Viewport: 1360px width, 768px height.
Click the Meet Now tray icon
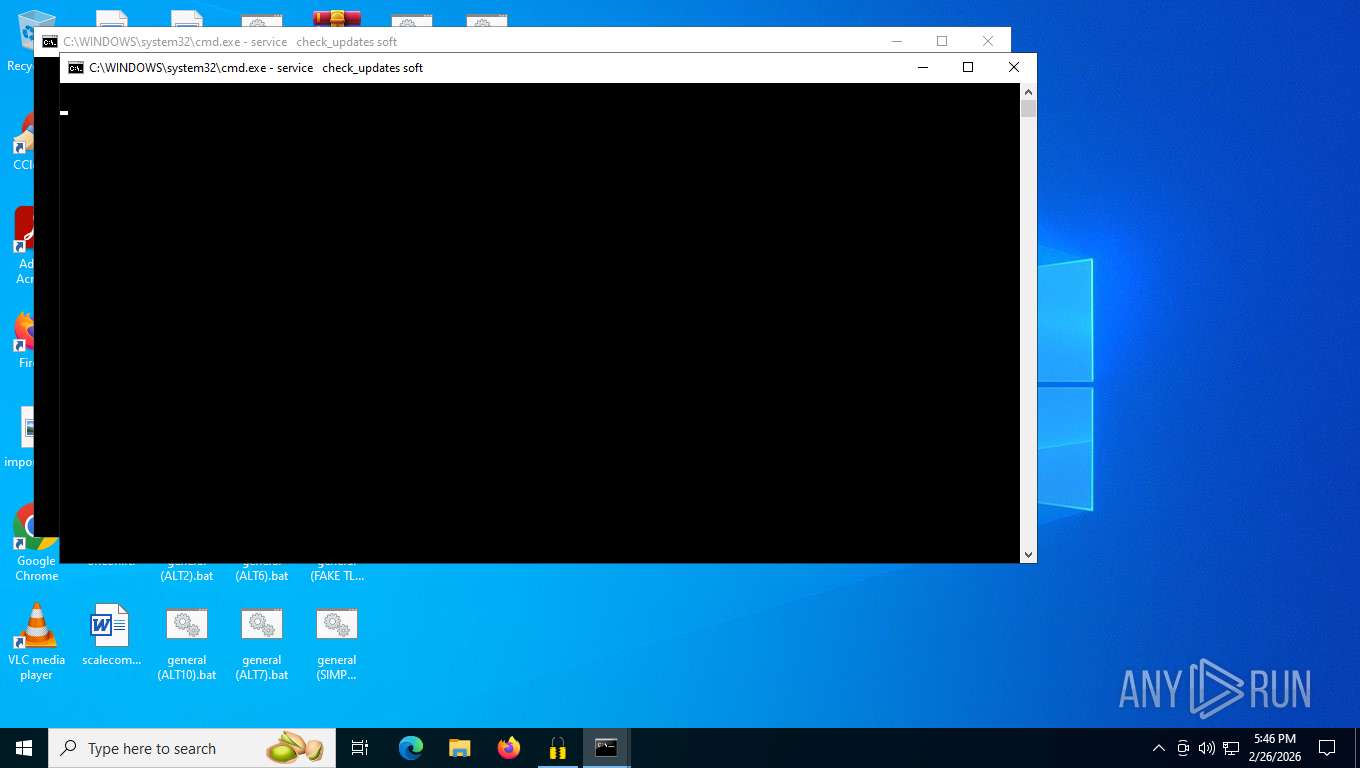point(1183,748)
